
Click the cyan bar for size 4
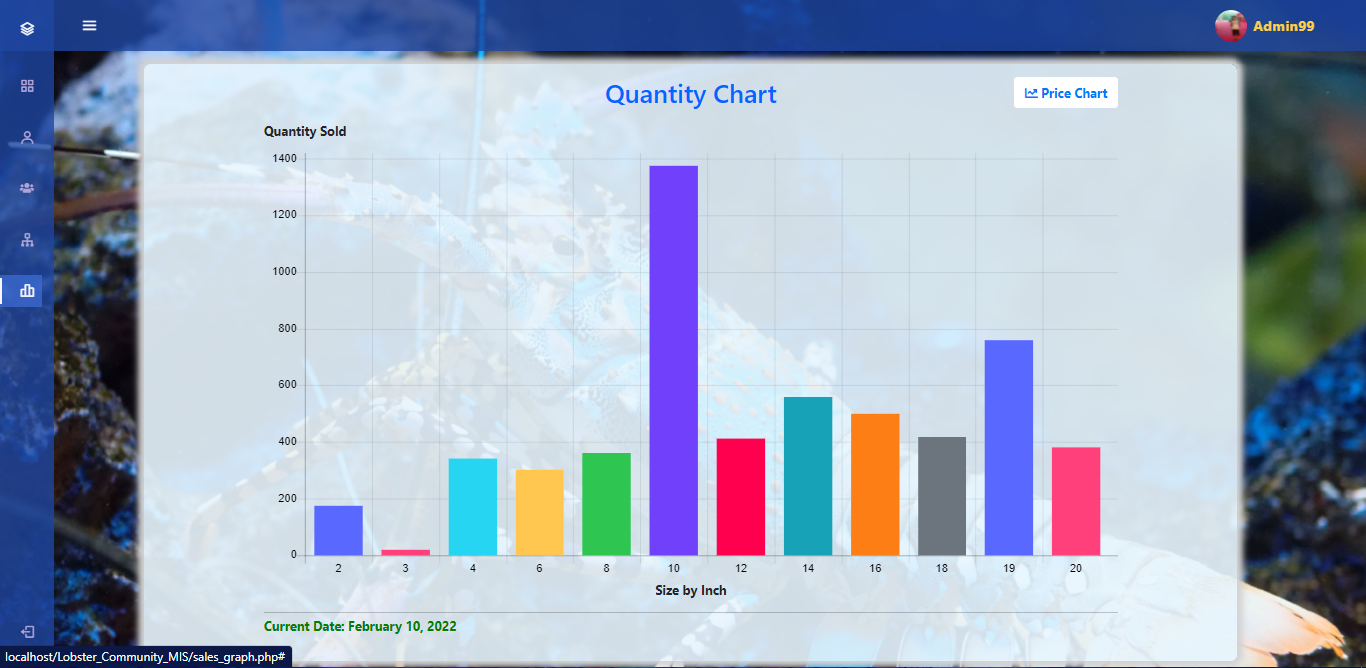point(473,507)
